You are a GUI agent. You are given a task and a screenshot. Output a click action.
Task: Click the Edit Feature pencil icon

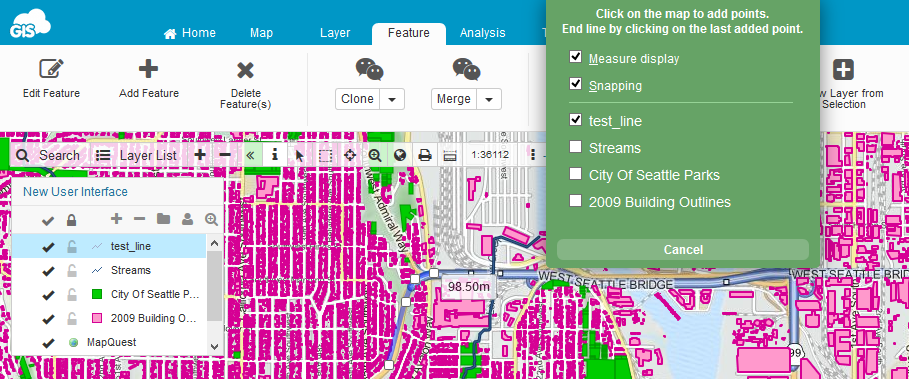(x=52, y=69)
